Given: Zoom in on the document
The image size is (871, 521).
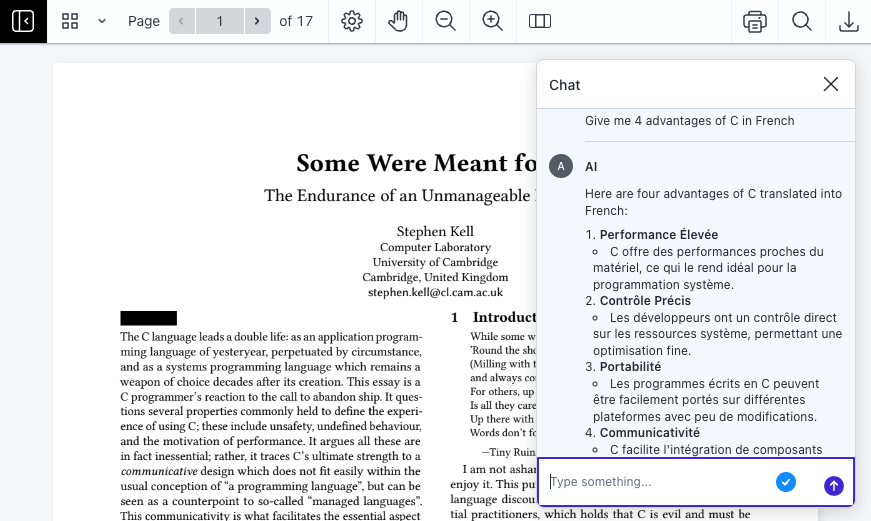Looking at the screenshot, I should (x=493, y=21).
